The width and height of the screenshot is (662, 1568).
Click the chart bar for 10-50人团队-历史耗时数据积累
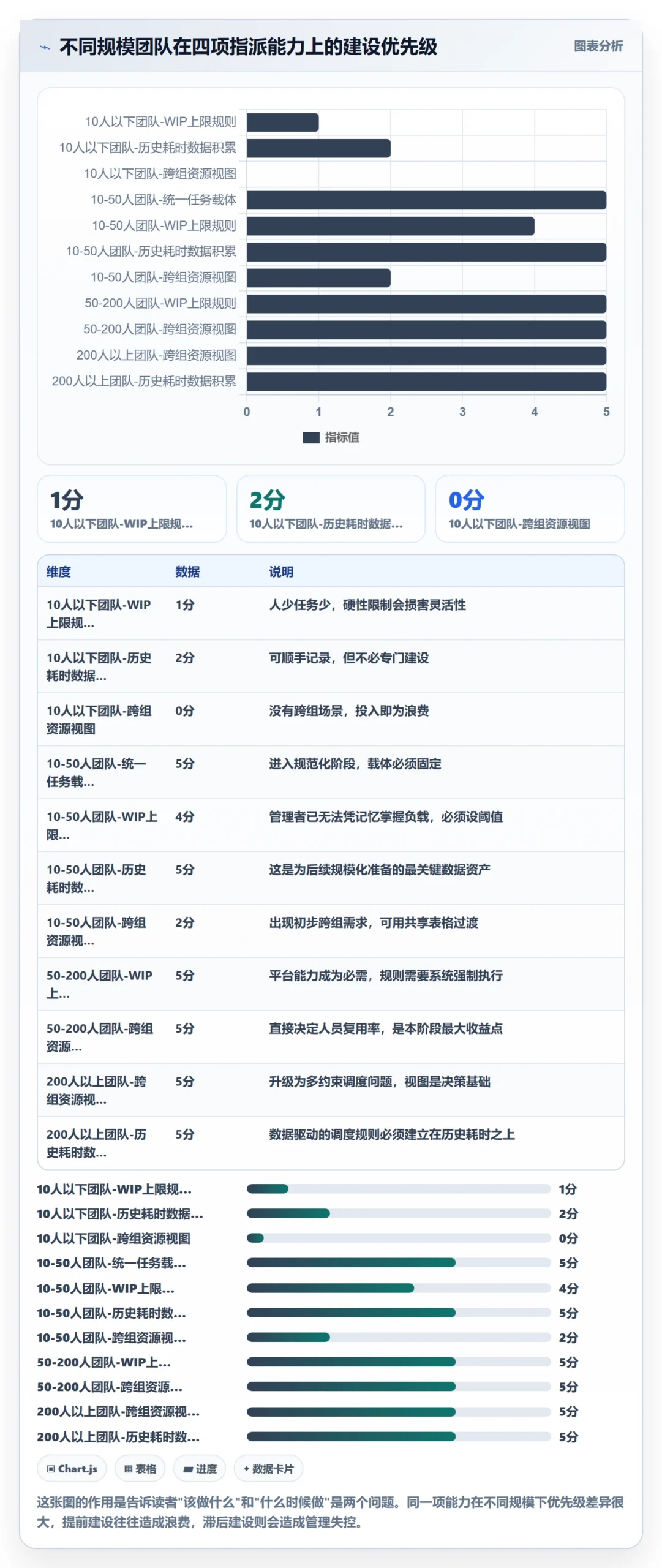coord(427,252)
